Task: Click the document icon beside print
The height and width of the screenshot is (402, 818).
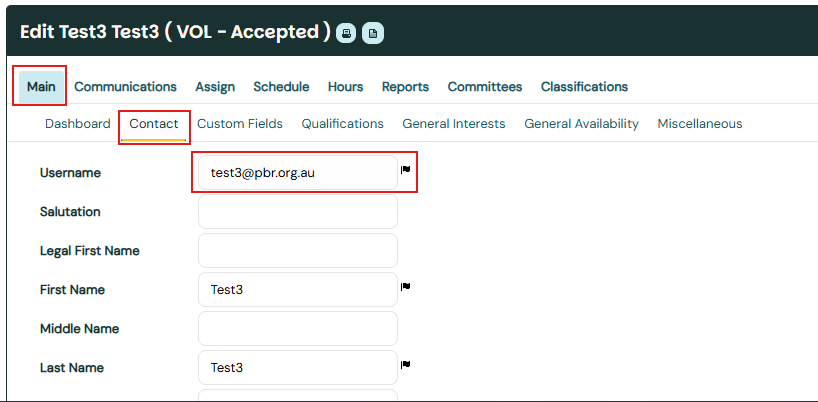Action: point(372,33)
